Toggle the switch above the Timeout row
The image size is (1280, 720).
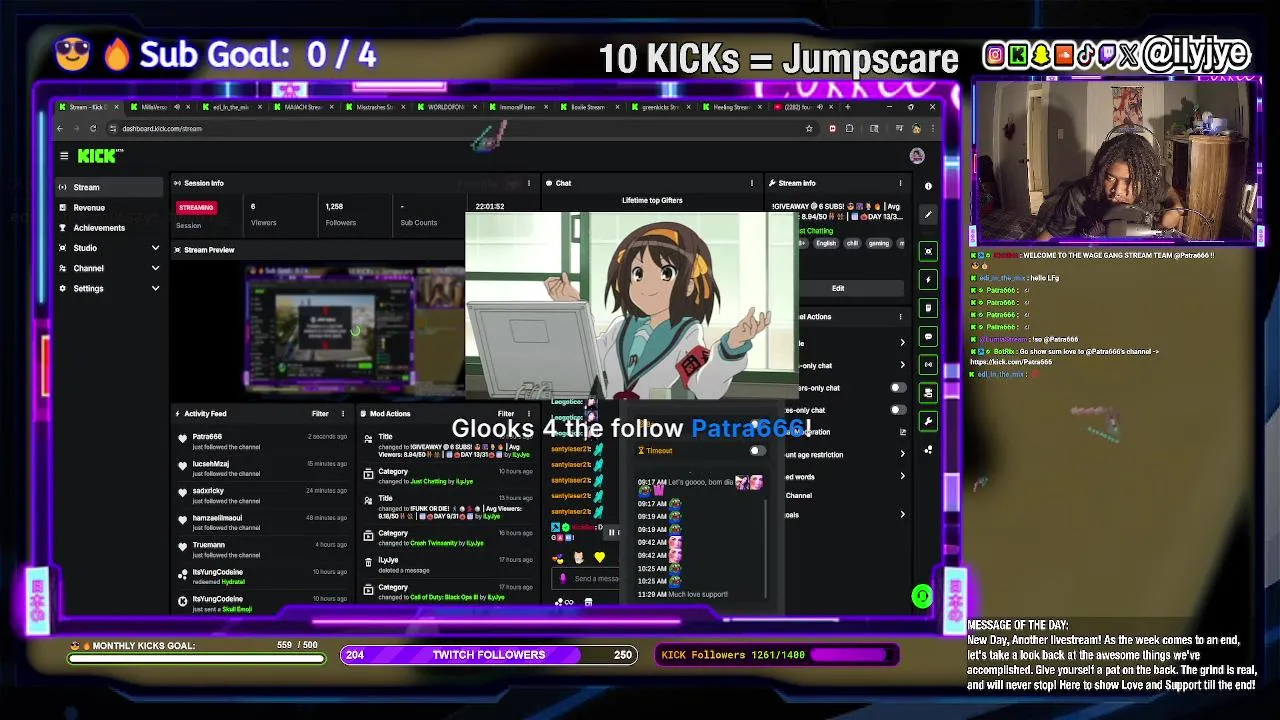[757, 425]
